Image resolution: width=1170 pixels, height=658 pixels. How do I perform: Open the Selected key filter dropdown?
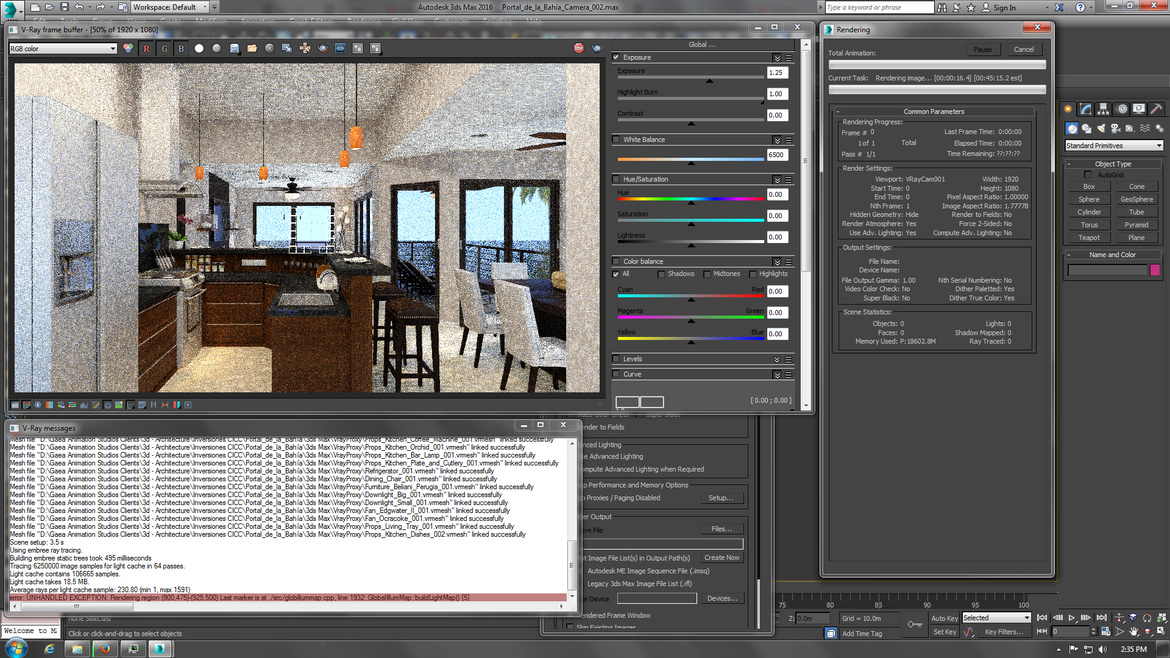[996, 618]
